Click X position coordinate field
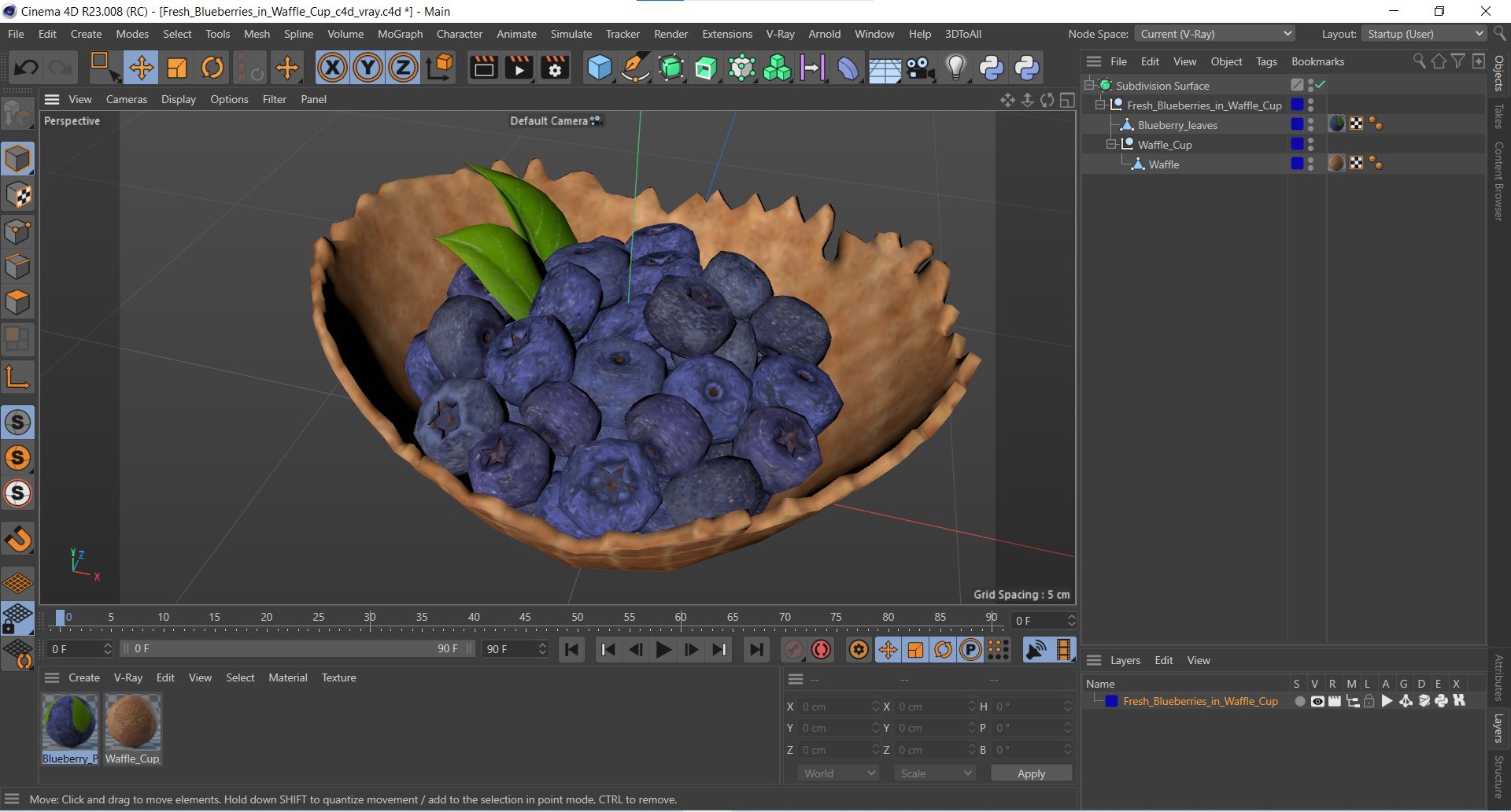This screenshot has height=812, width=1511. tap(839, 707)
